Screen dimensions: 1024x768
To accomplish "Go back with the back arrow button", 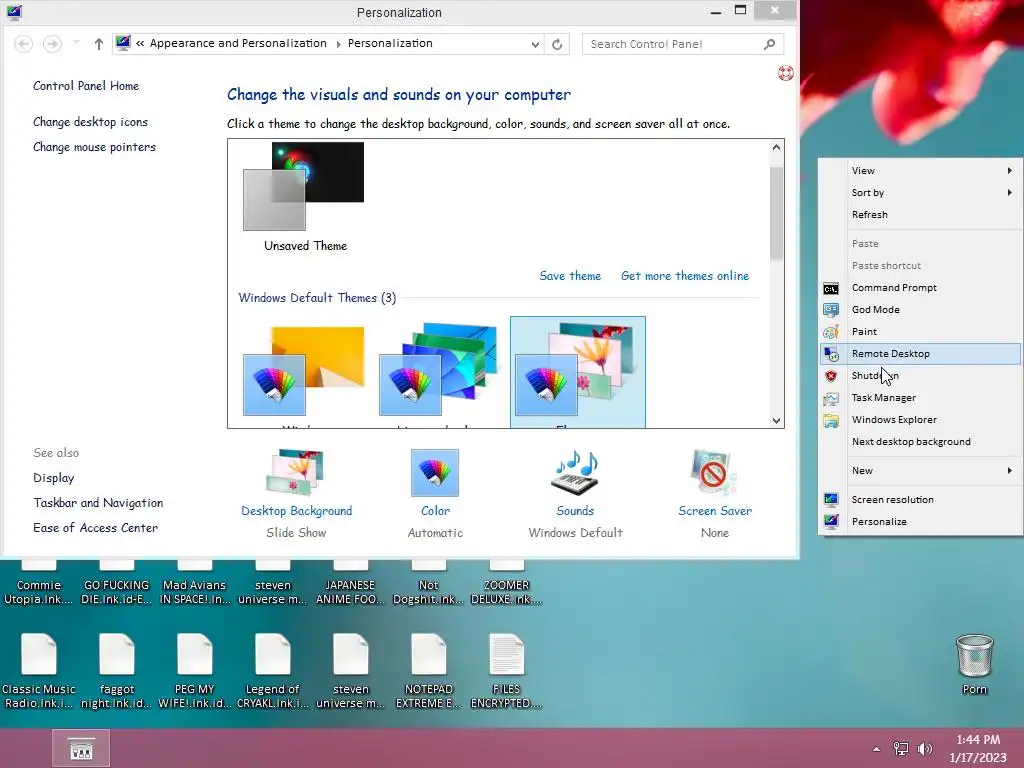I will [x=24, y=44].
